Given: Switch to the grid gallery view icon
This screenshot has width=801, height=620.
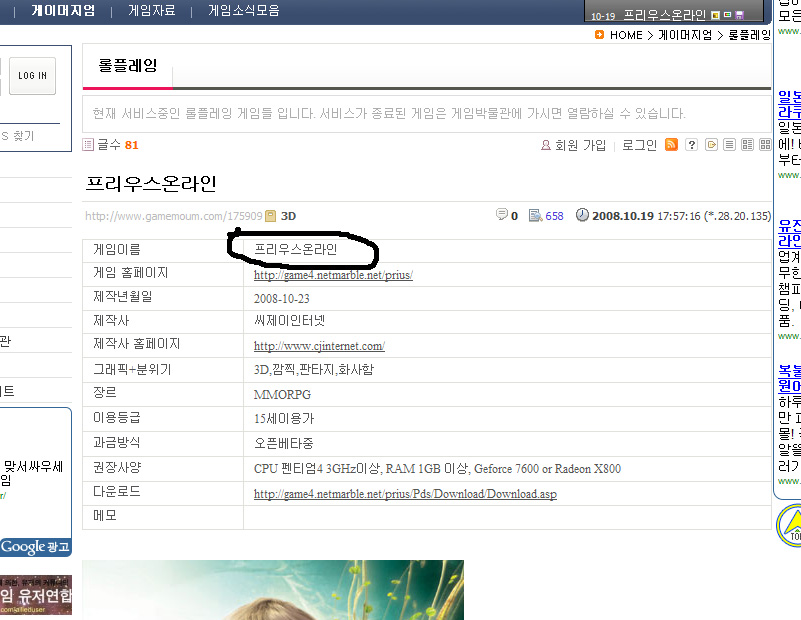Looking at the screenshot, I should (x=765, y=145).
